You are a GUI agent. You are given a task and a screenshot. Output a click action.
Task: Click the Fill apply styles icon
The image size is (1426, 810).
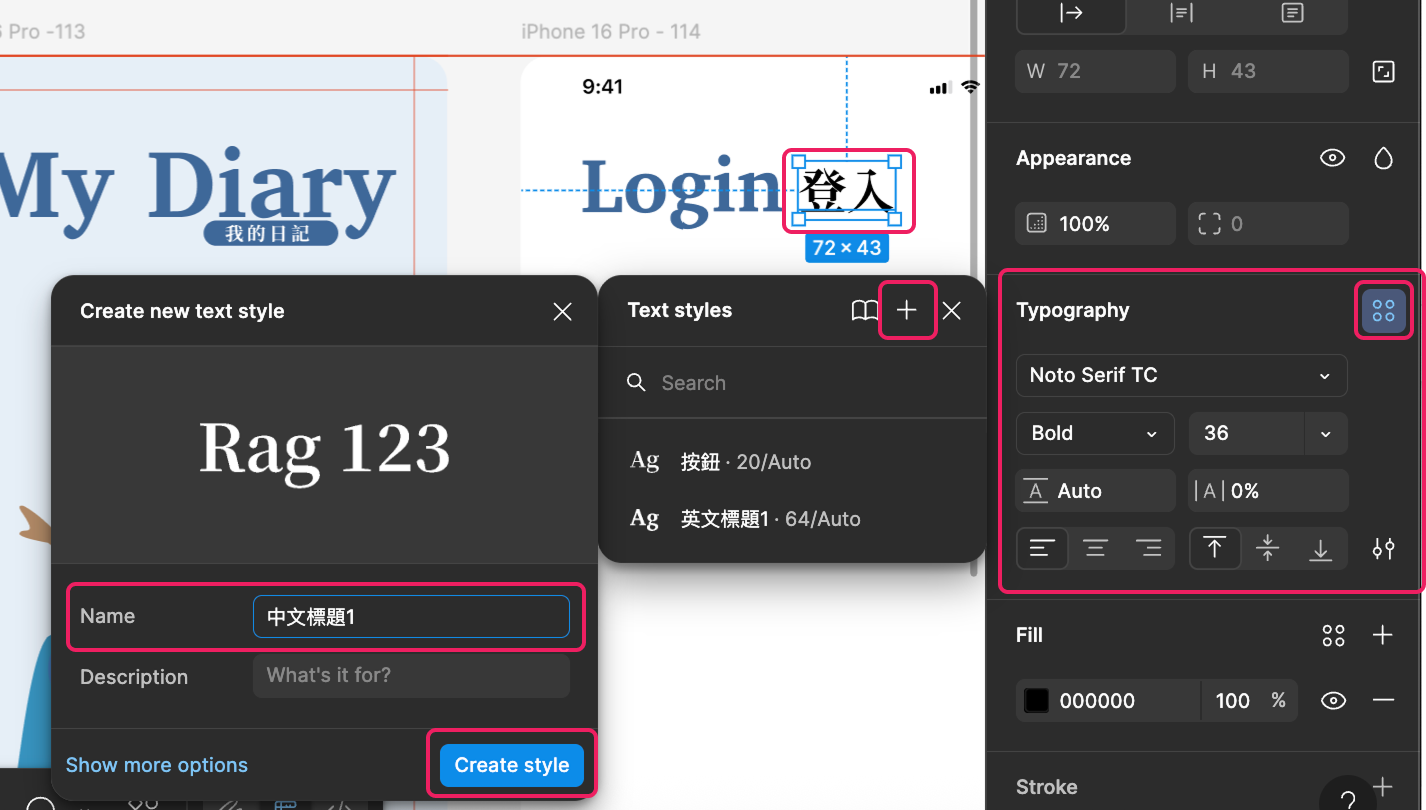tap(1333, 636)
